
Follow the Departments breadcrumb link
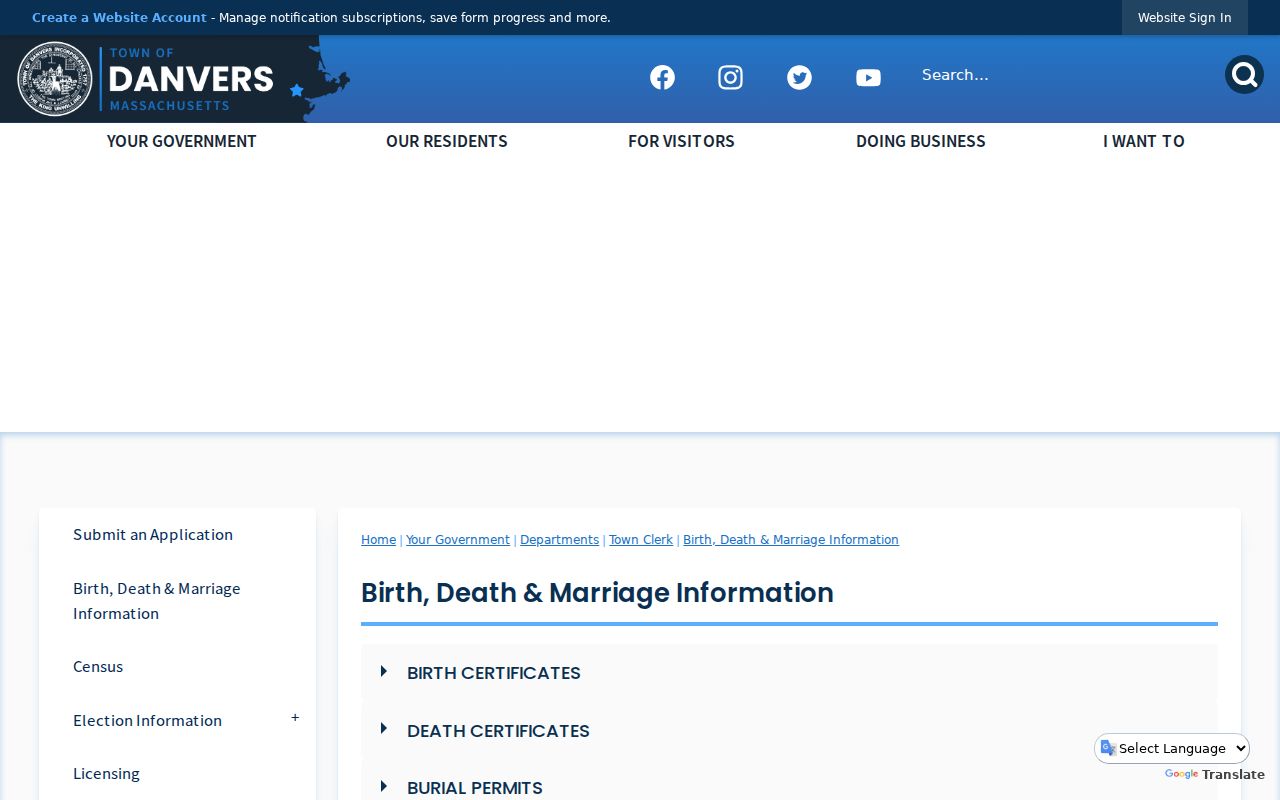click(559, 540)
